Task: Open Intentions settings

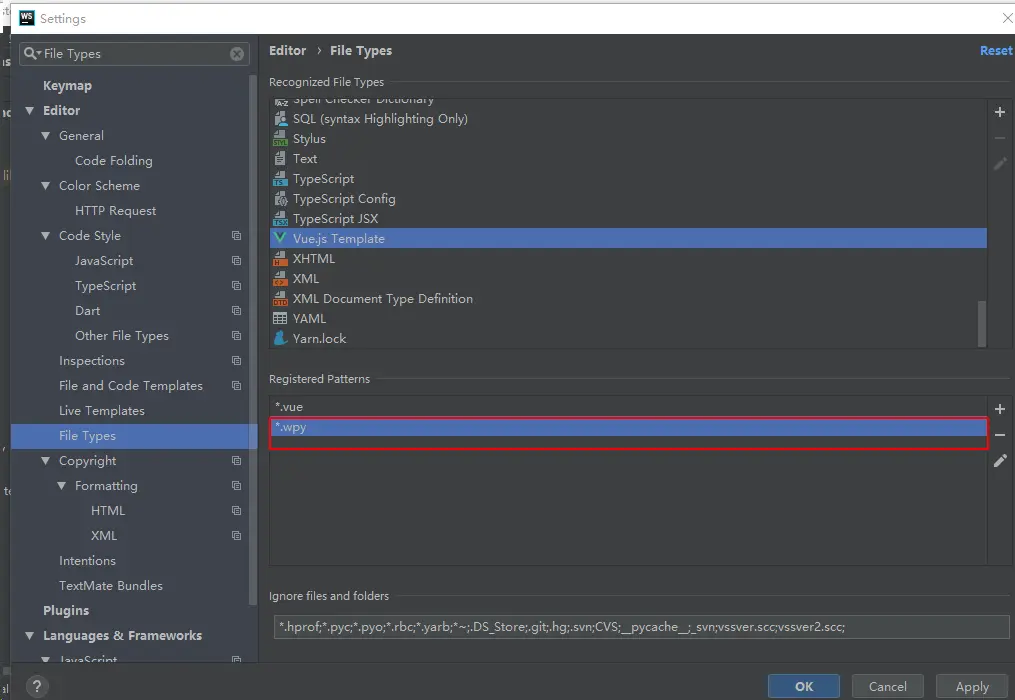Action: (x=87, y=561)
